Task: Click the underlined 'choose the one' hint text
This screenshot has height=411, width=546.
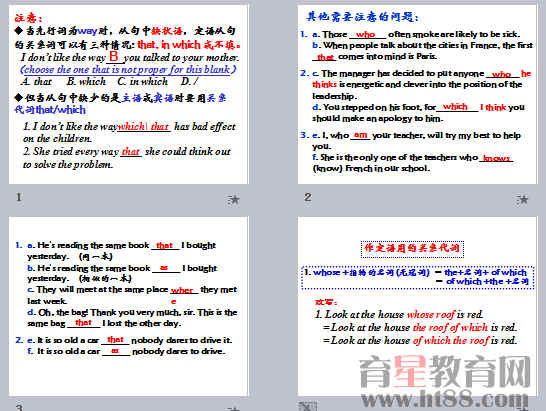Action: pos(128,69)
